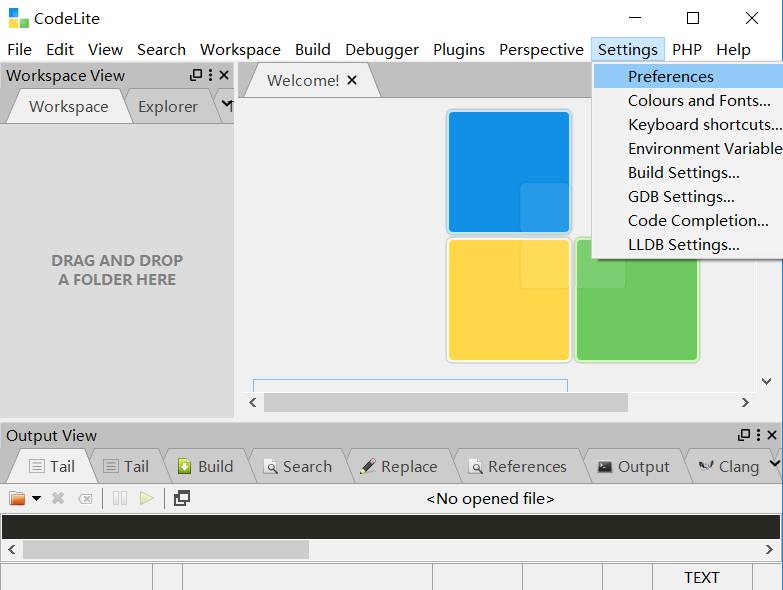Click the play/resume icon in Tail toolbar
This screenshot has height=590, width=783.
[x=147, y=498]
